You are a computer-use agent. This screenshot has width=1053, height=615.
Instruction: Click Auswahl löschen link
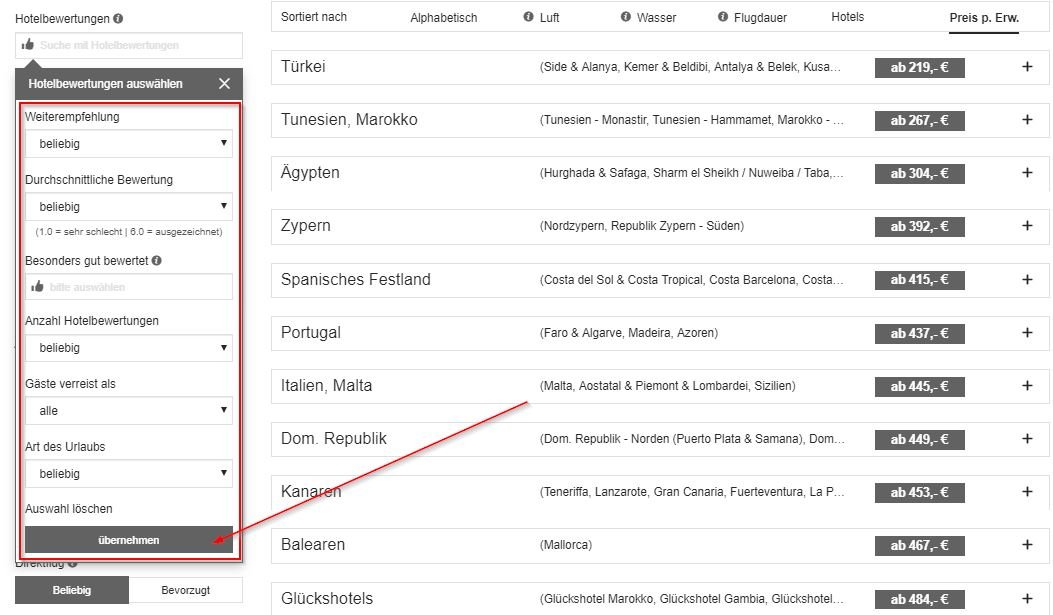click(69, 509)
